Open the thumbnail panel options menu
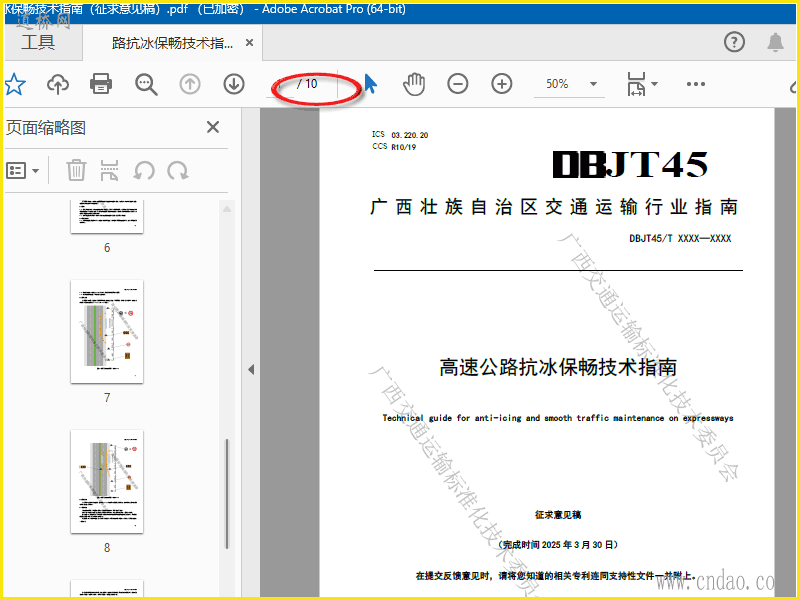The width and height of the screenshot is (800, 600). [22, 170]
